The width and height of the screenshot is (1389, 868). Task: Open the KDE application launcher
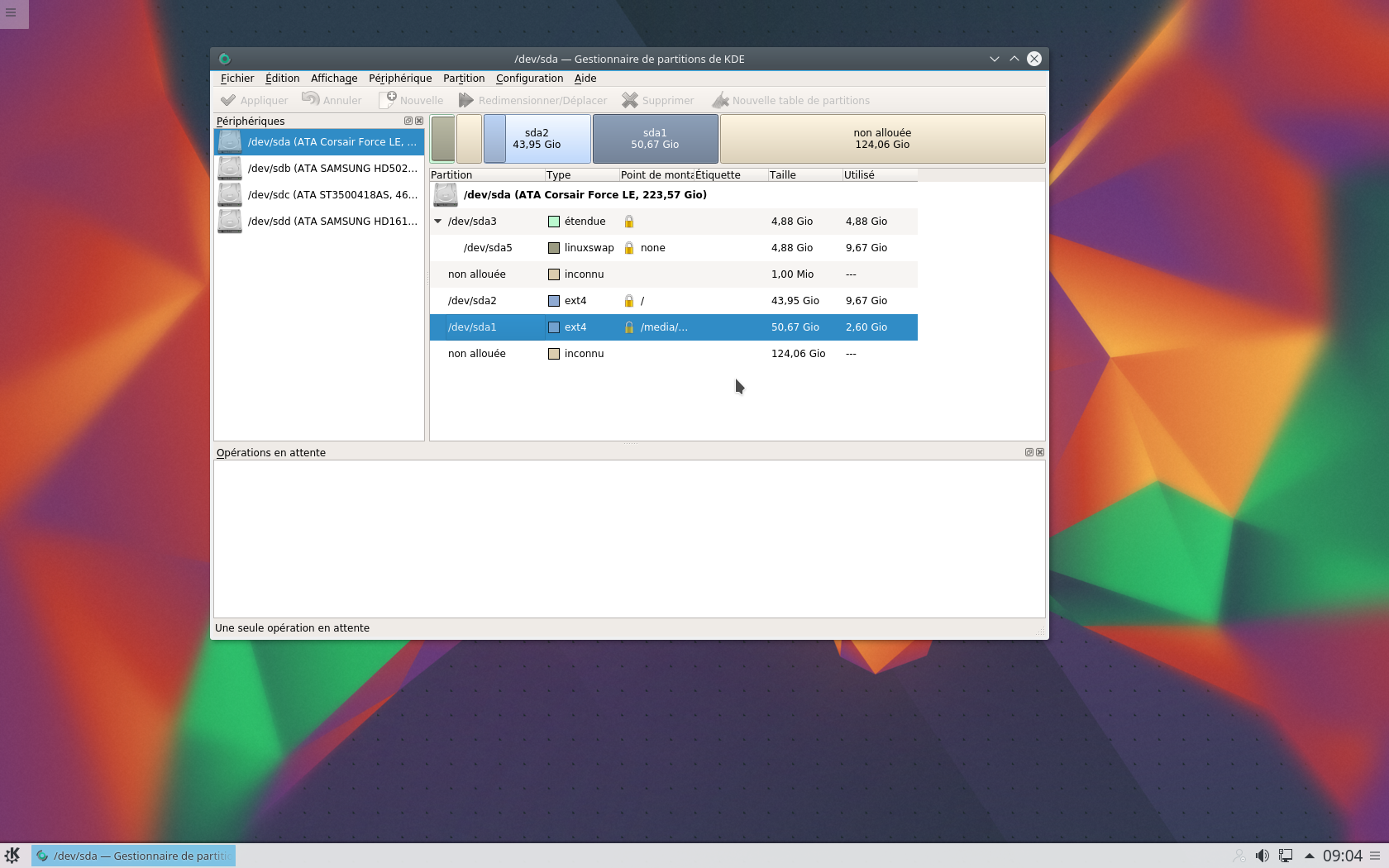click(12, 856)
